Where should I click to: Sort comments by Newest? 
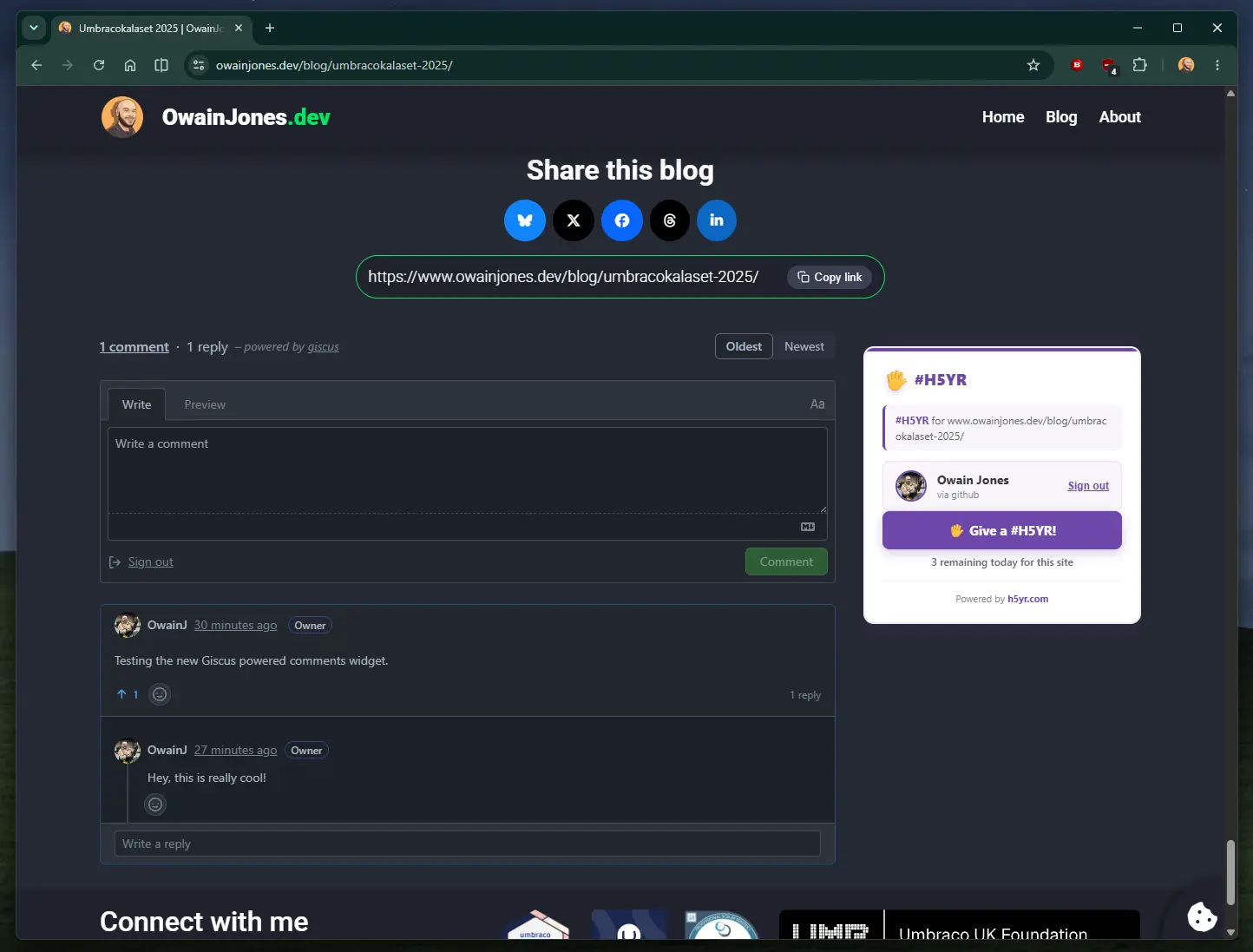804,346
